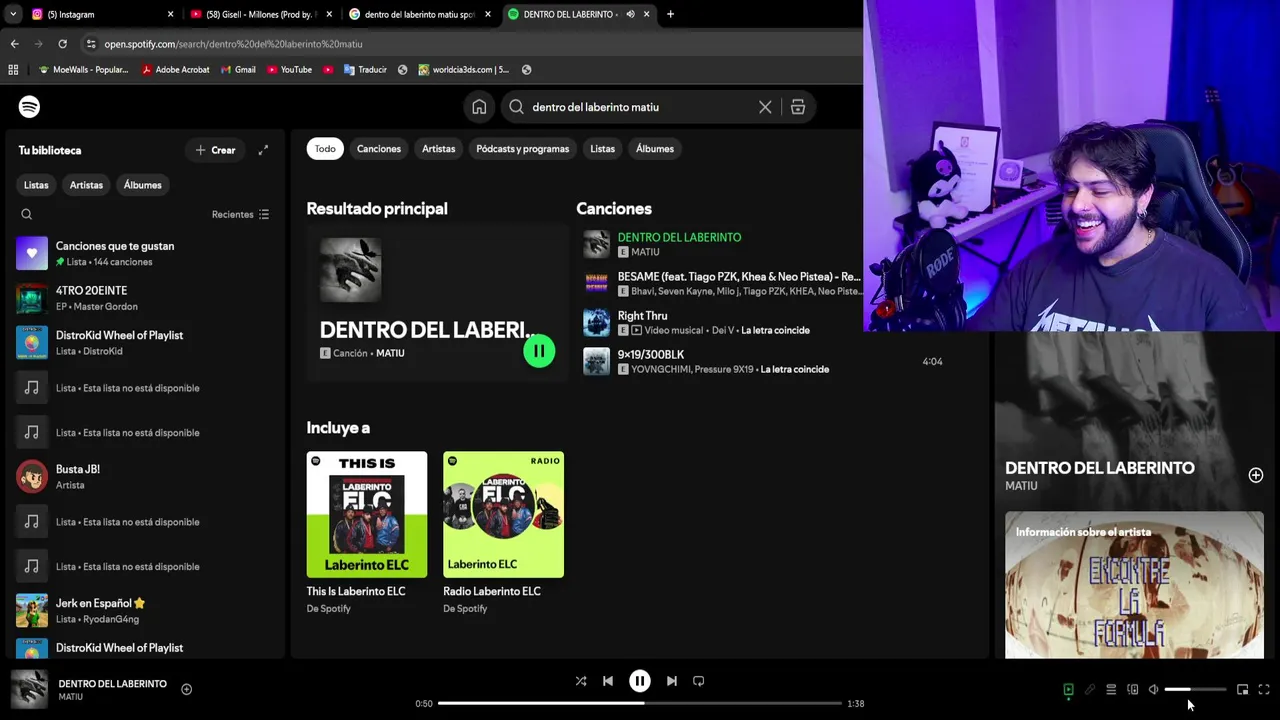Viewport: 1280px width, 720px height.
Task: Filter library by Listas
Action: 36,185
